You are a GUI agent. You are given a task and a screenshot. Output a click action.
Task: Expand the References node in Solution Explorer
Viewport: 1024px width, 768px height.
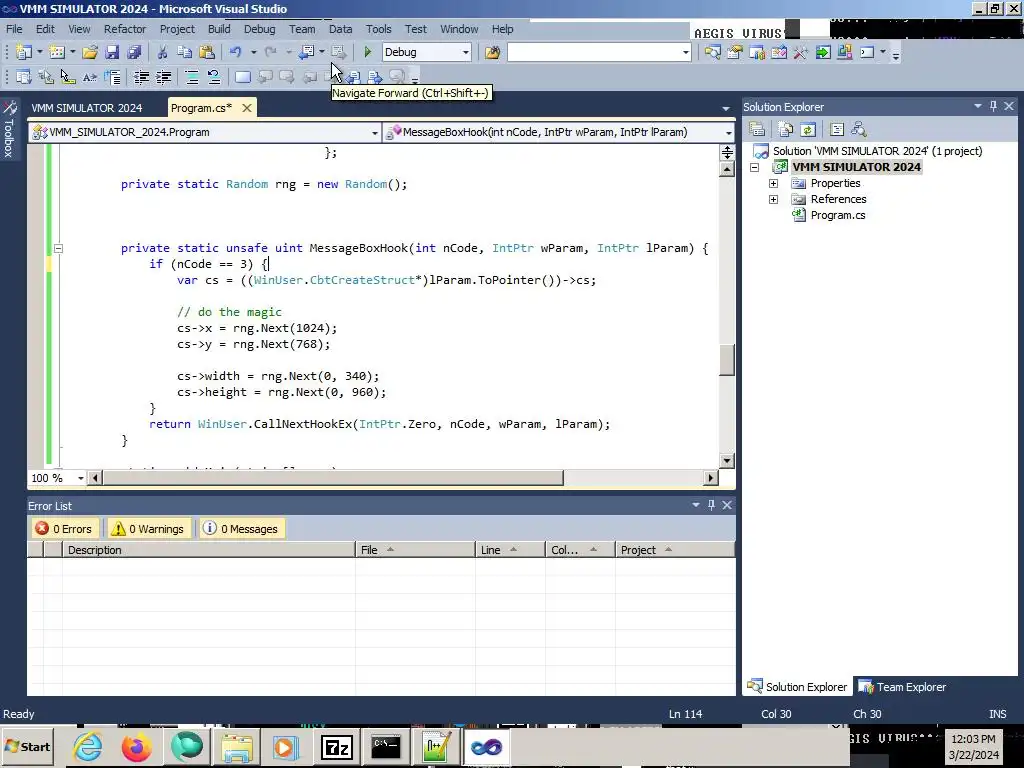(x=773, y=199)
